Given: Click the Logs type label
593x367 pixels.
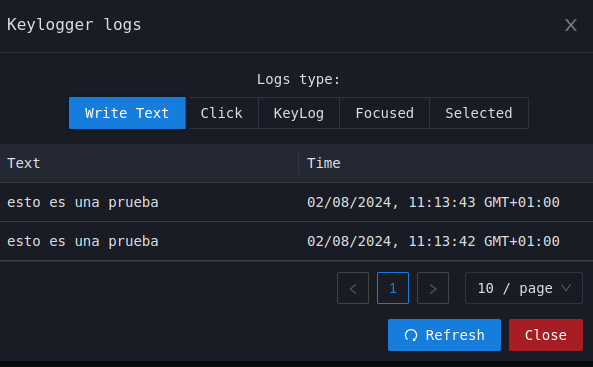Looking at the screenshot, I should click(298, 79).
